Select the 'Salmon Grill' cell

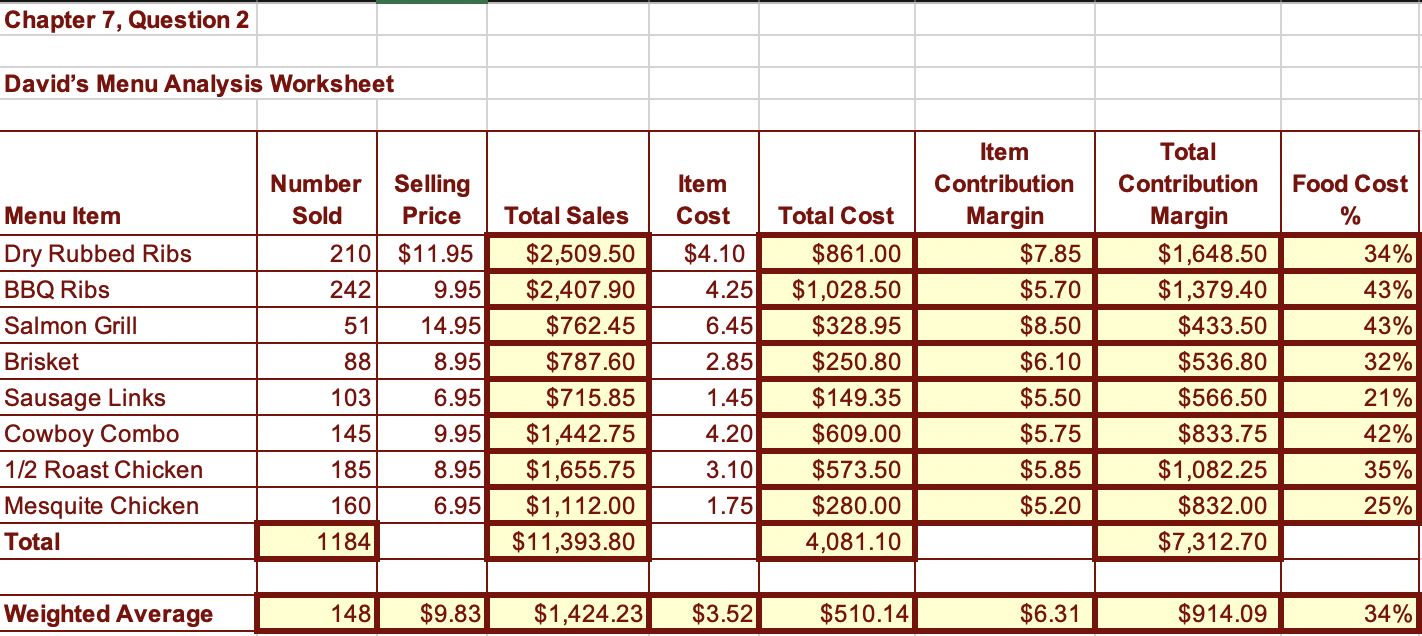(128, 325)
